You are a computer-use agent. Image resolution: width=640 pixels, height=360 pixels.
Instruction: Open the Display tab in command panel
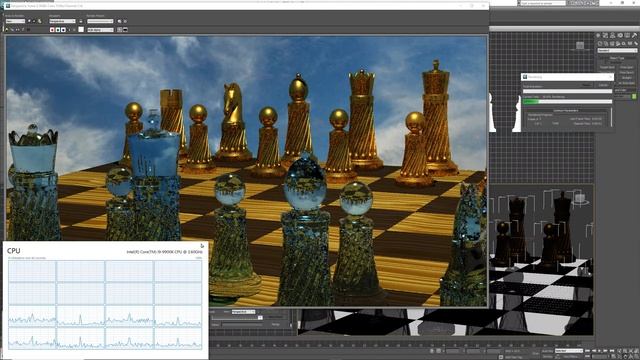coord(627,35)
